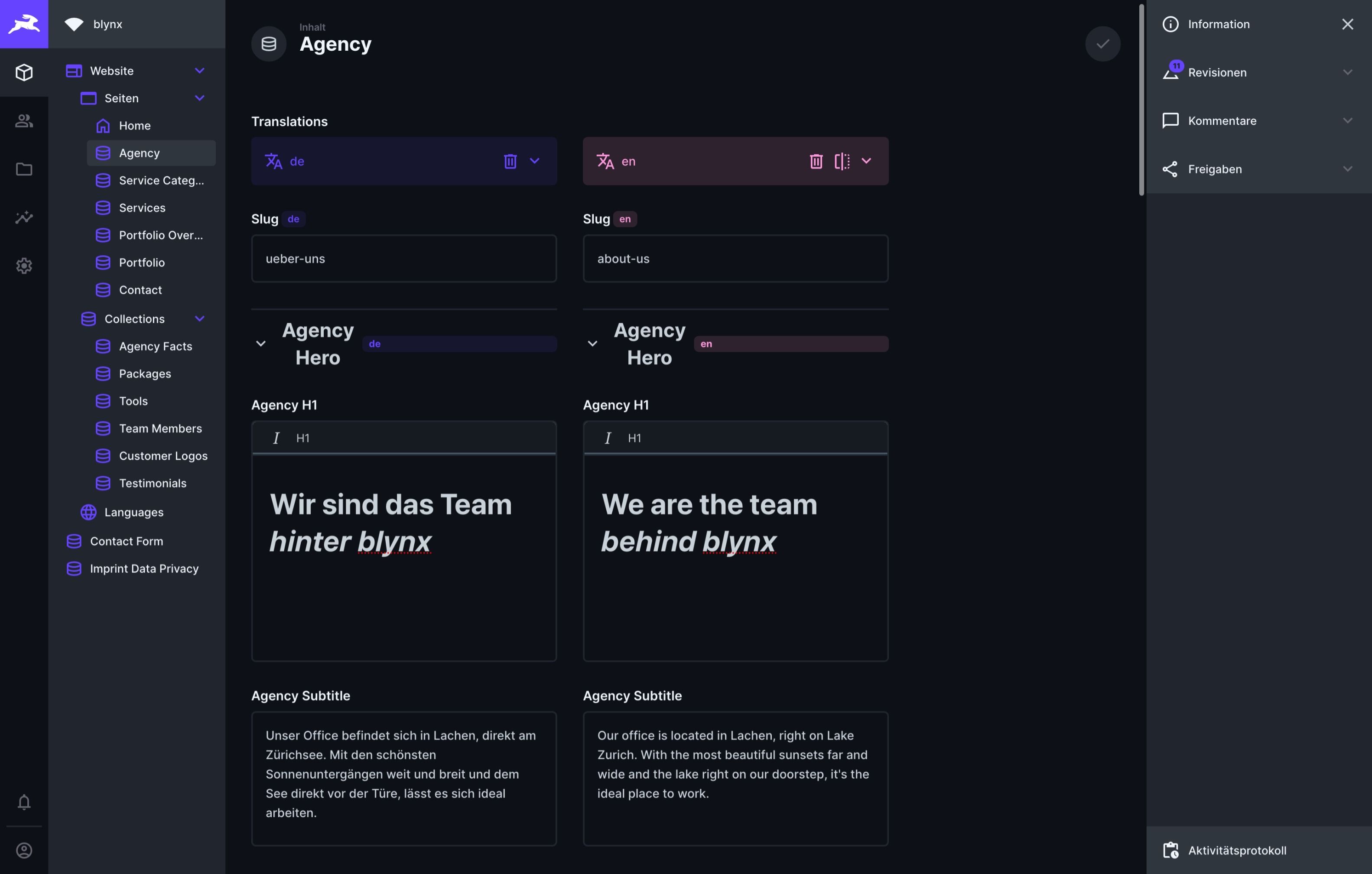Viewport: 1372px width, 874px height.
Task: Delete the English translation via trash icon
Action: [x=816, y=161]
